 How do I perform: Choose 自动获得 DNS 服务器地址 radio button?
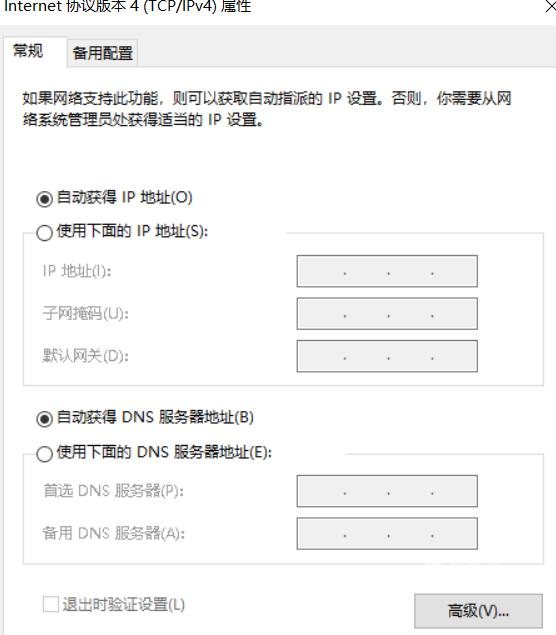coord(44,419)
